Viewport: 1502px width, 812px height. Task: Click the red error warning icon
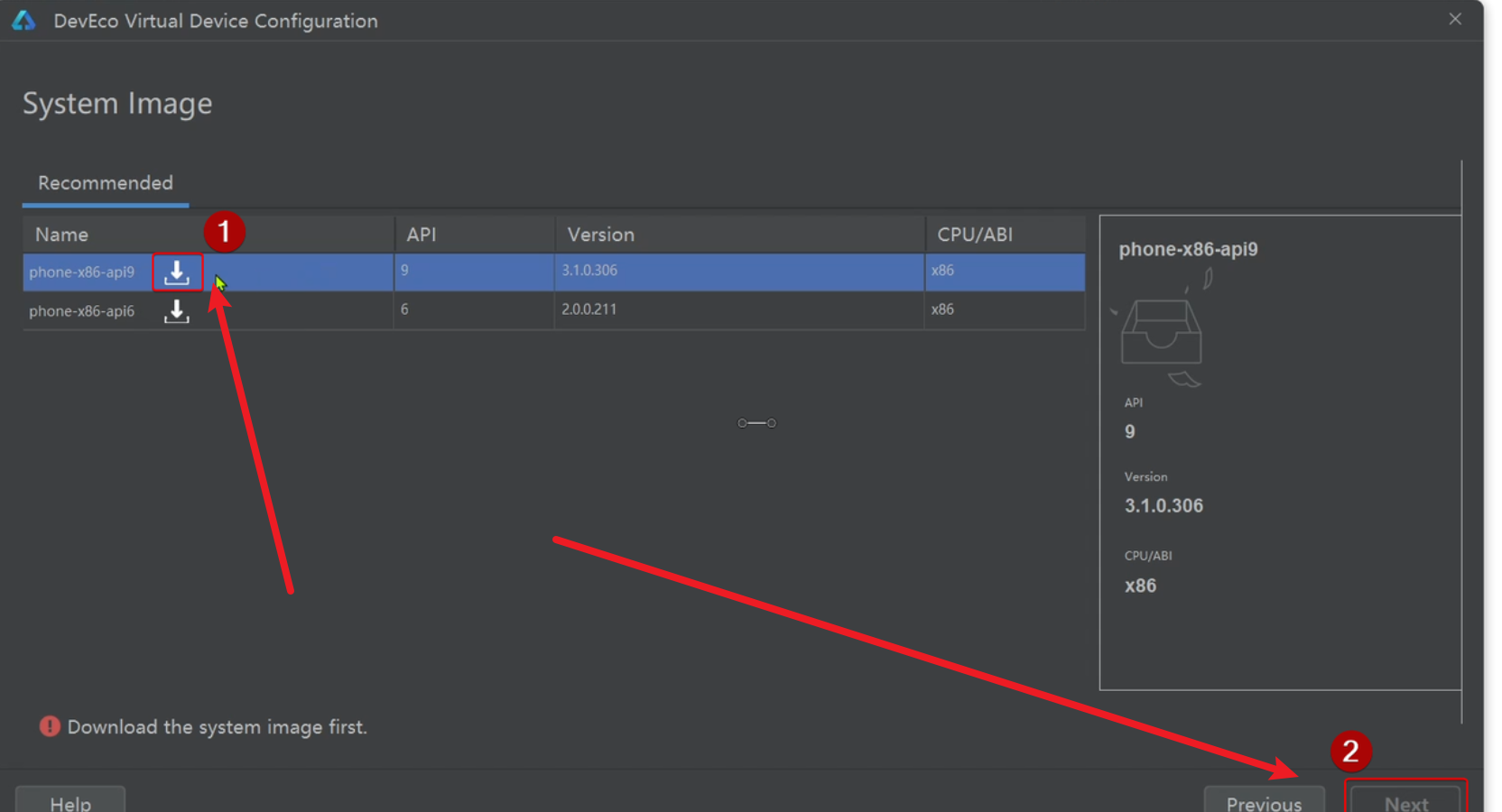click(50, 726)
